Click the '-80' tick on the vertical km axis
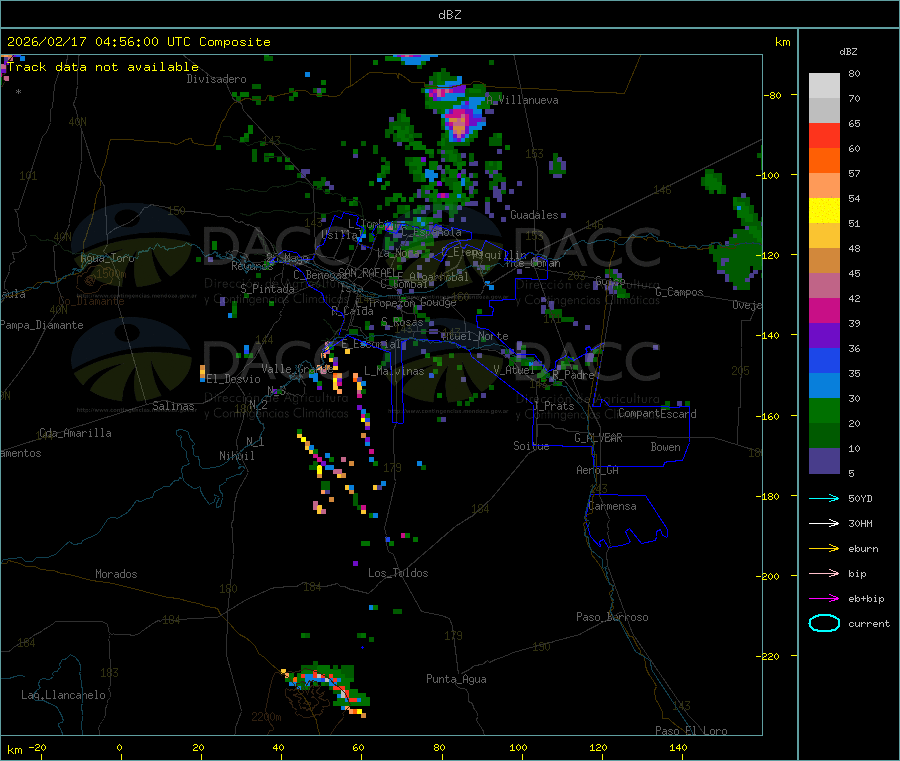This screenshot has height=761, width=900. click(773, 95)
